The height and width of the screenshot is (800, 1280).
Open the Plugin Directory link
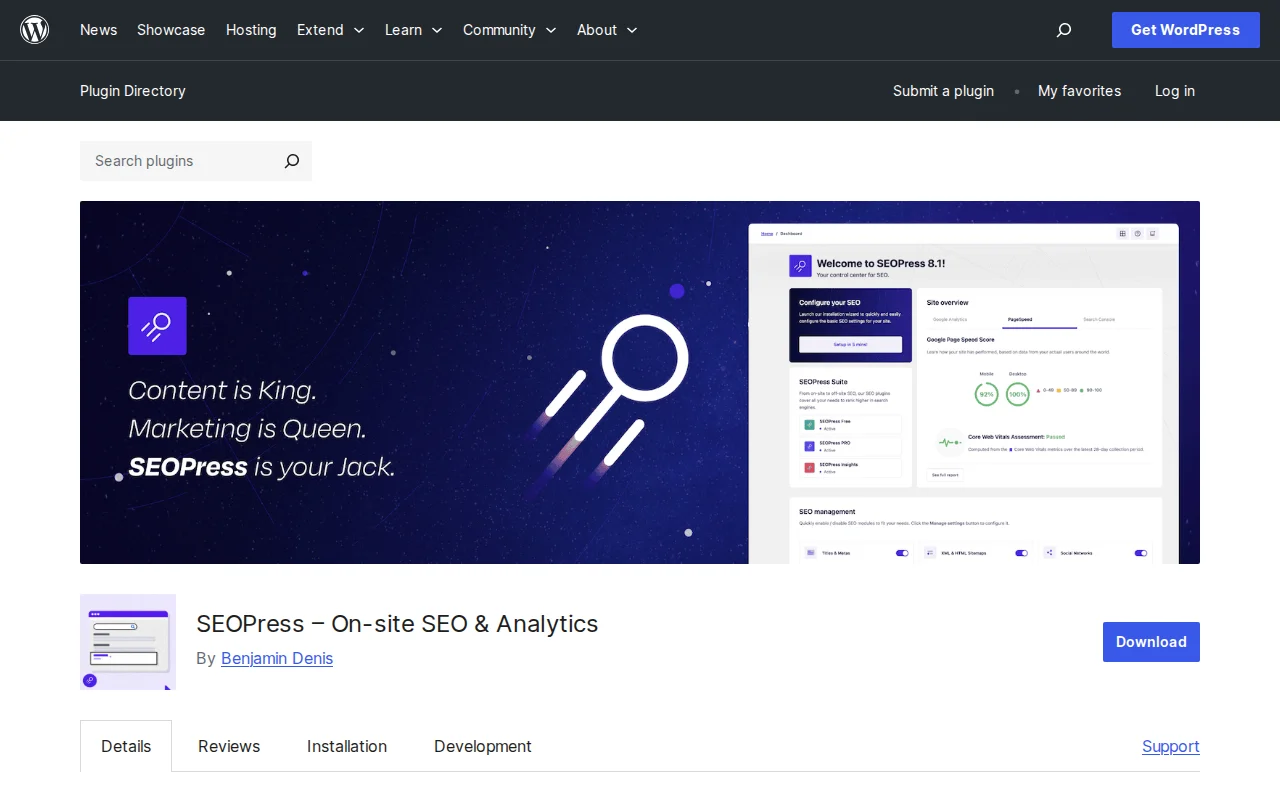[133, 91]
